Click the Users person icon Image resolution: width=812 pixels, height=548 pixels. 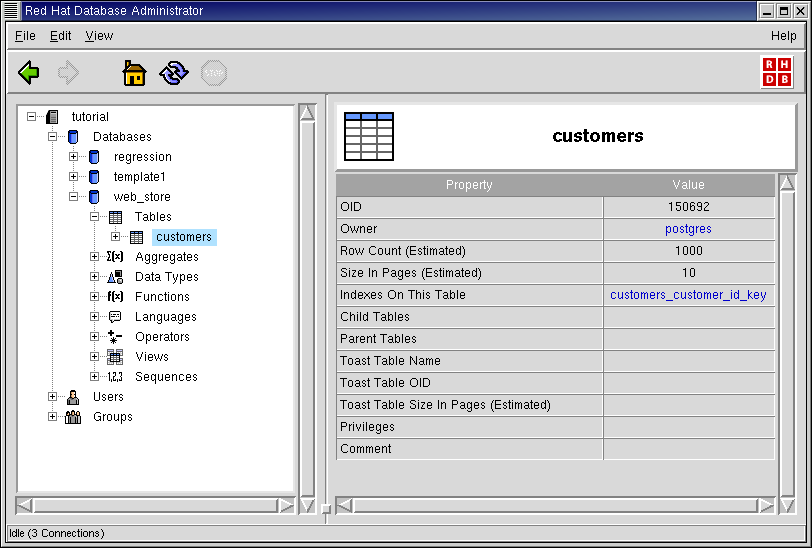point(73,397)
